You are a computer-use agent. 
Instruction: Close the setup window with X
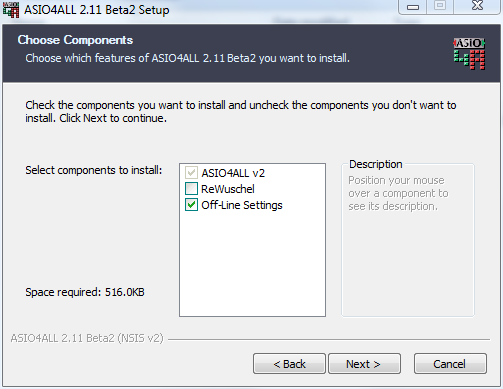click(477, 6)
